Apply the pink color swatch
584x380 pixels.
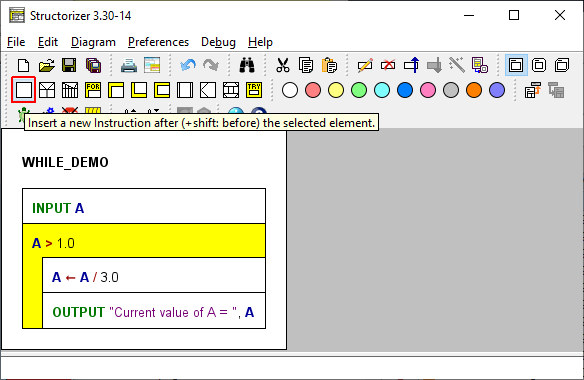pyautogui.click(x=428, y=90)
